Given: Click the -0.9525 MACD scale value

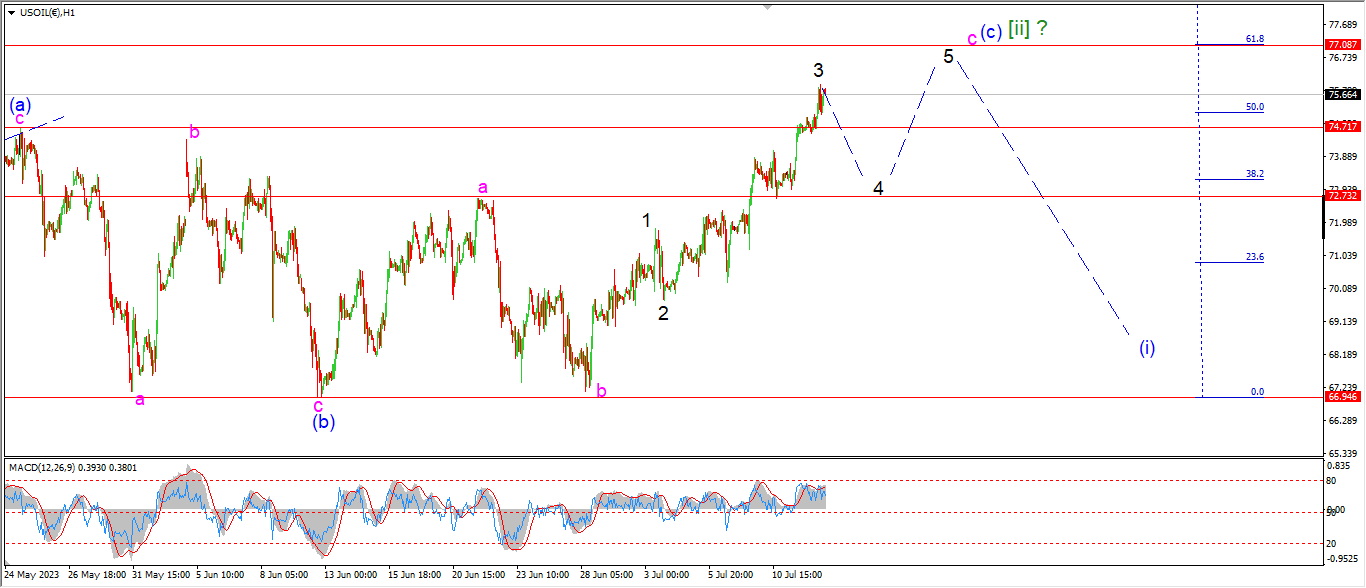Looking at the screenshot, I should [x=1342, y=557].
